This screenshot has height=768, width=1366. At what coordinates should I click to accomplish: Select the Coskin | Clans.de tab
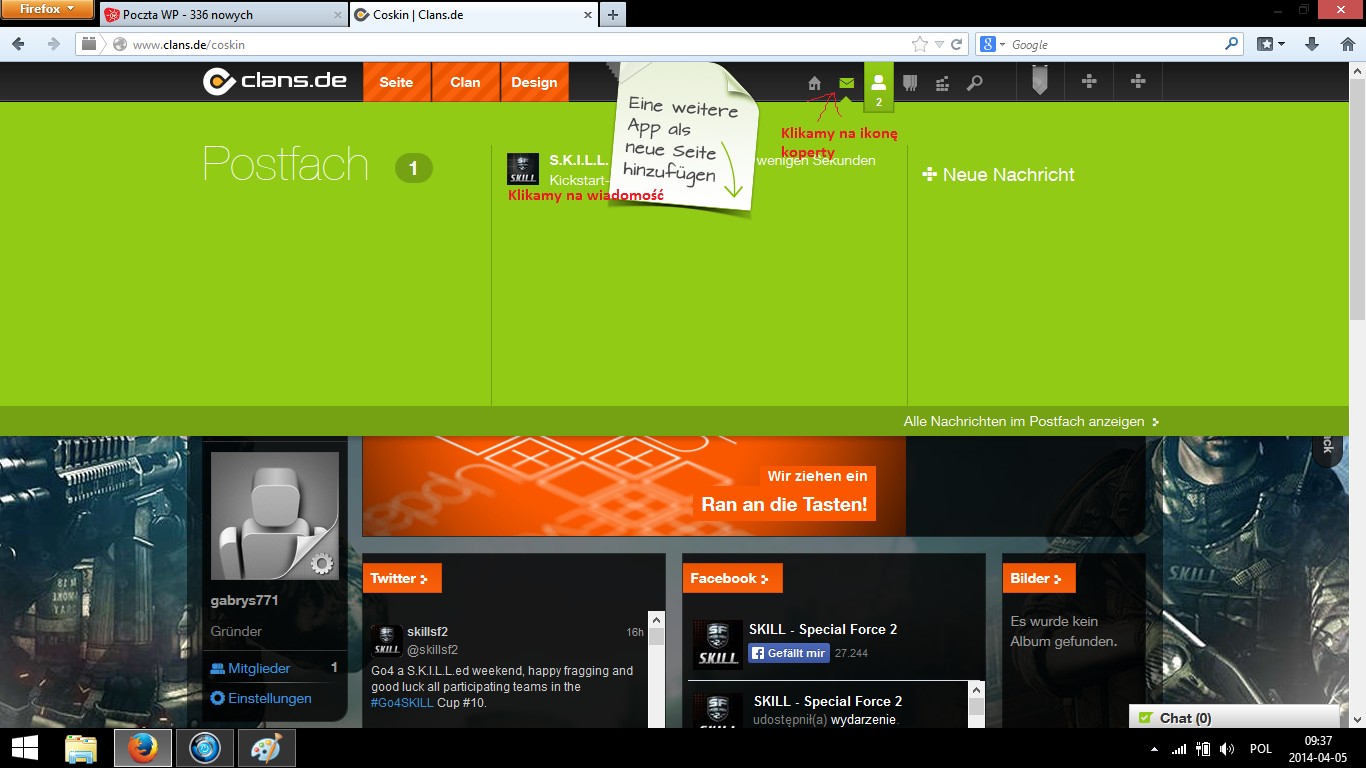(472, 15)
